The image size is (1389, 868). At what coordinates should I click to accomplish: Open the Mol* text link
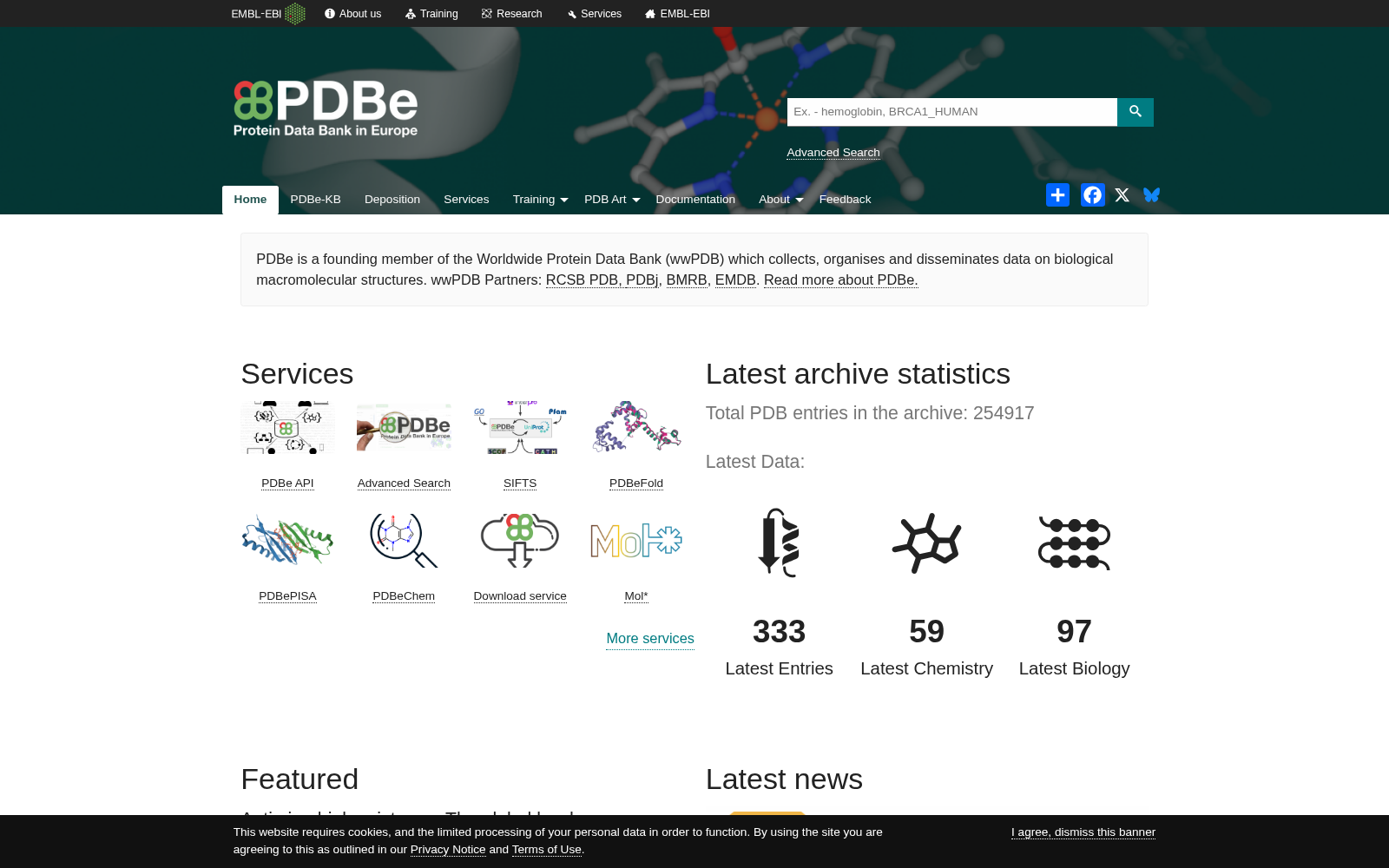pos(636,596)
